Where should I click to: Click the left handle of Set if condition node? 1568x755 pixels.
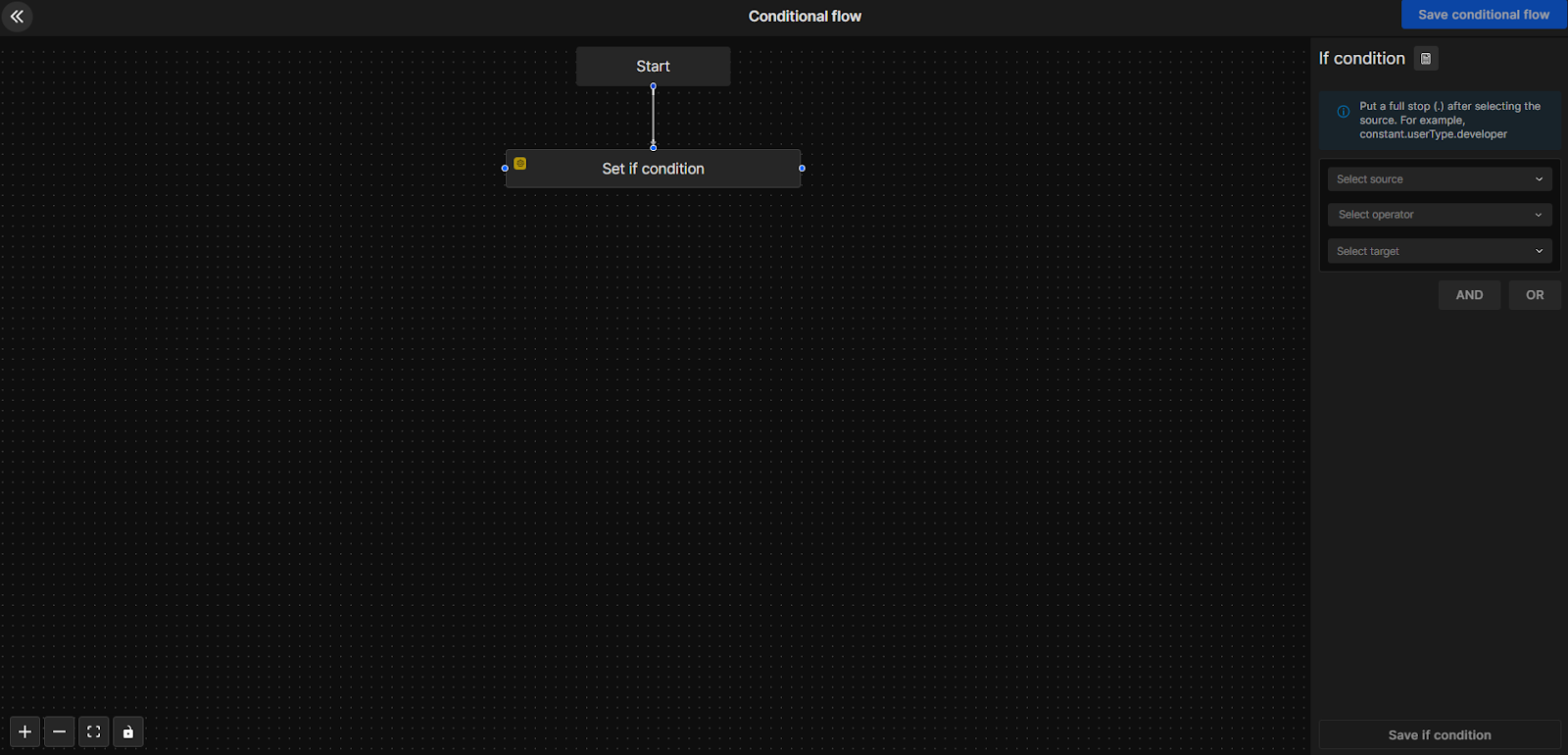point(505,169)
